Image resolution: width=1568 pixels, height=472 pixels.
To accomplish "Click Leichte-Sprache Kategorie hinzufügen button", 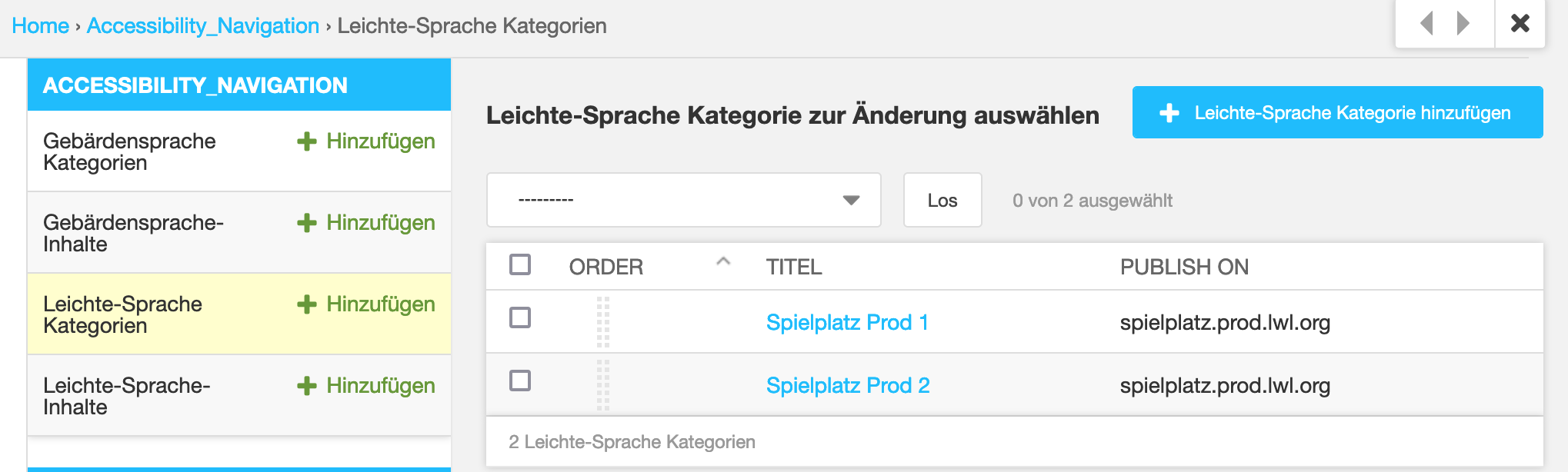I will (1337, 112).
